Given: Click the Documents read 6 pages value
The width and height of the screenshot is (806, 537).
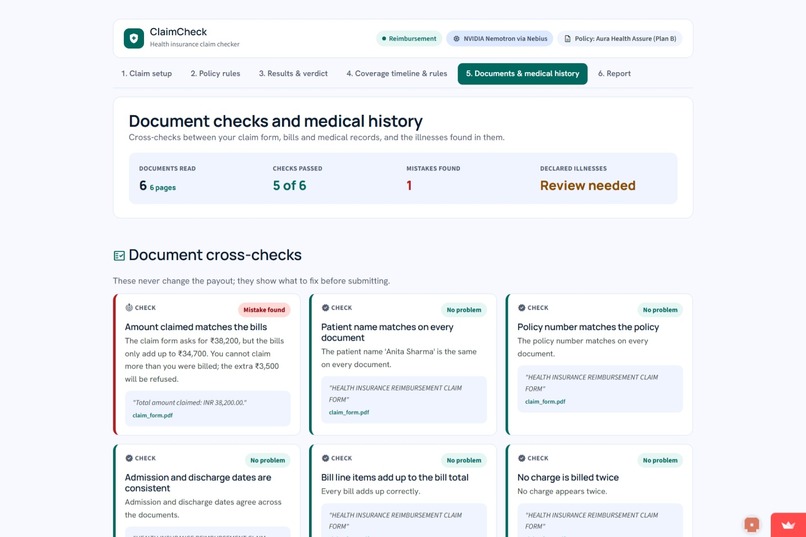Looking at the screenshot, I should pos(157,186).
